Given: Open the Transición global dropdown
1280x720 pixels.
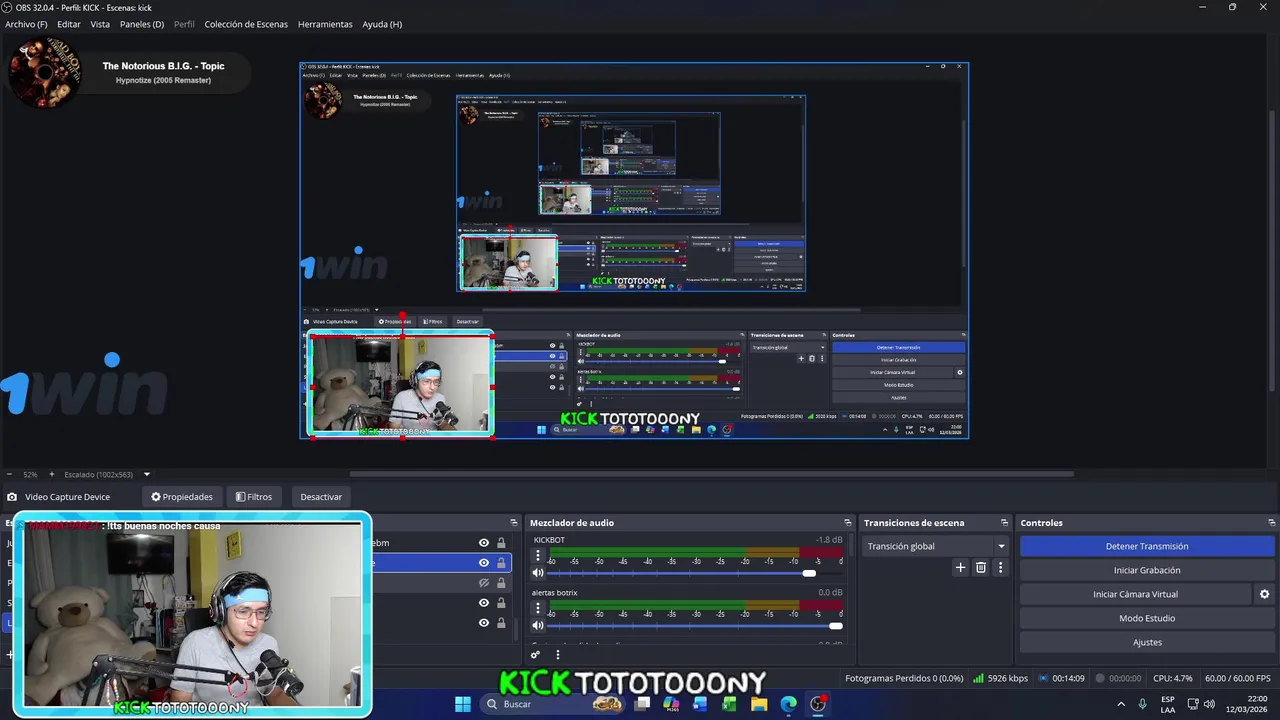Looking at the screenshot, I should point(936,546).
